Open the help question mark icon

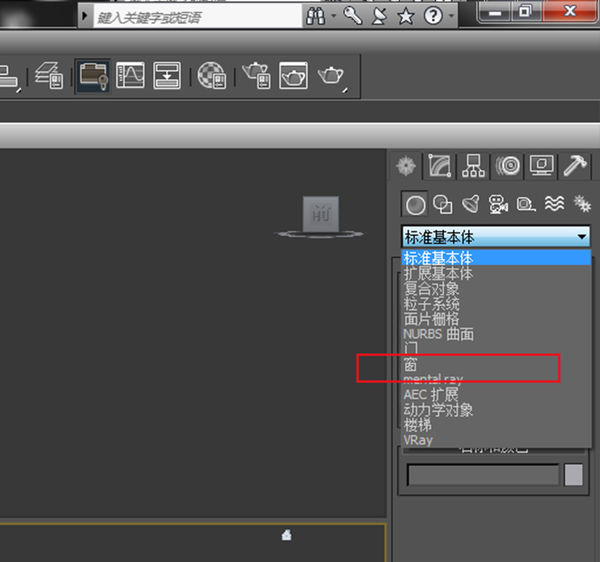click(x=433, y=16)
